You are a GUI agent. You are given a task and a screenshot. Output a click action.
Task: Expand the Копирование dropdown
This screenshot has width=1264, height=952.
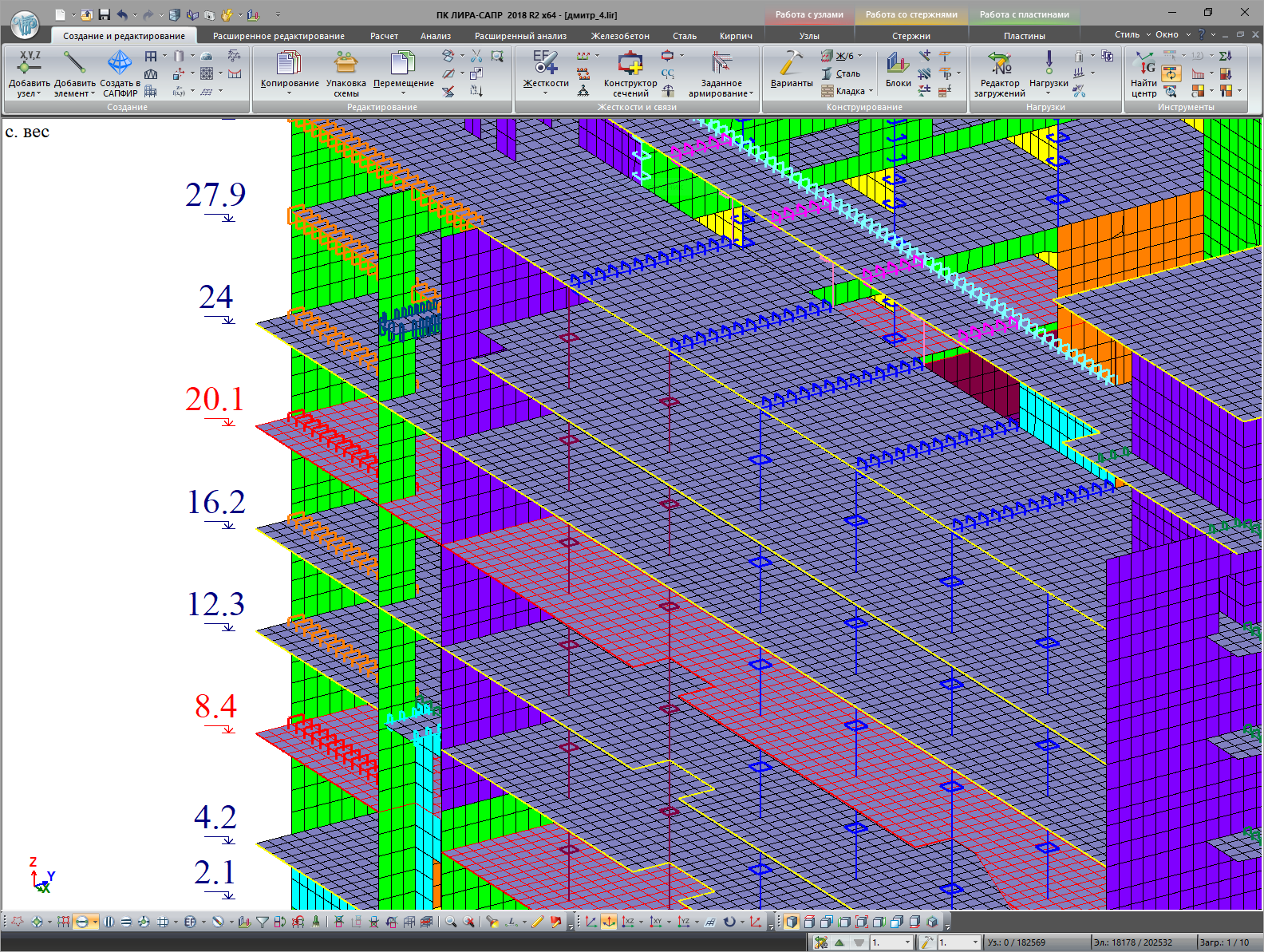coord(289,93)
